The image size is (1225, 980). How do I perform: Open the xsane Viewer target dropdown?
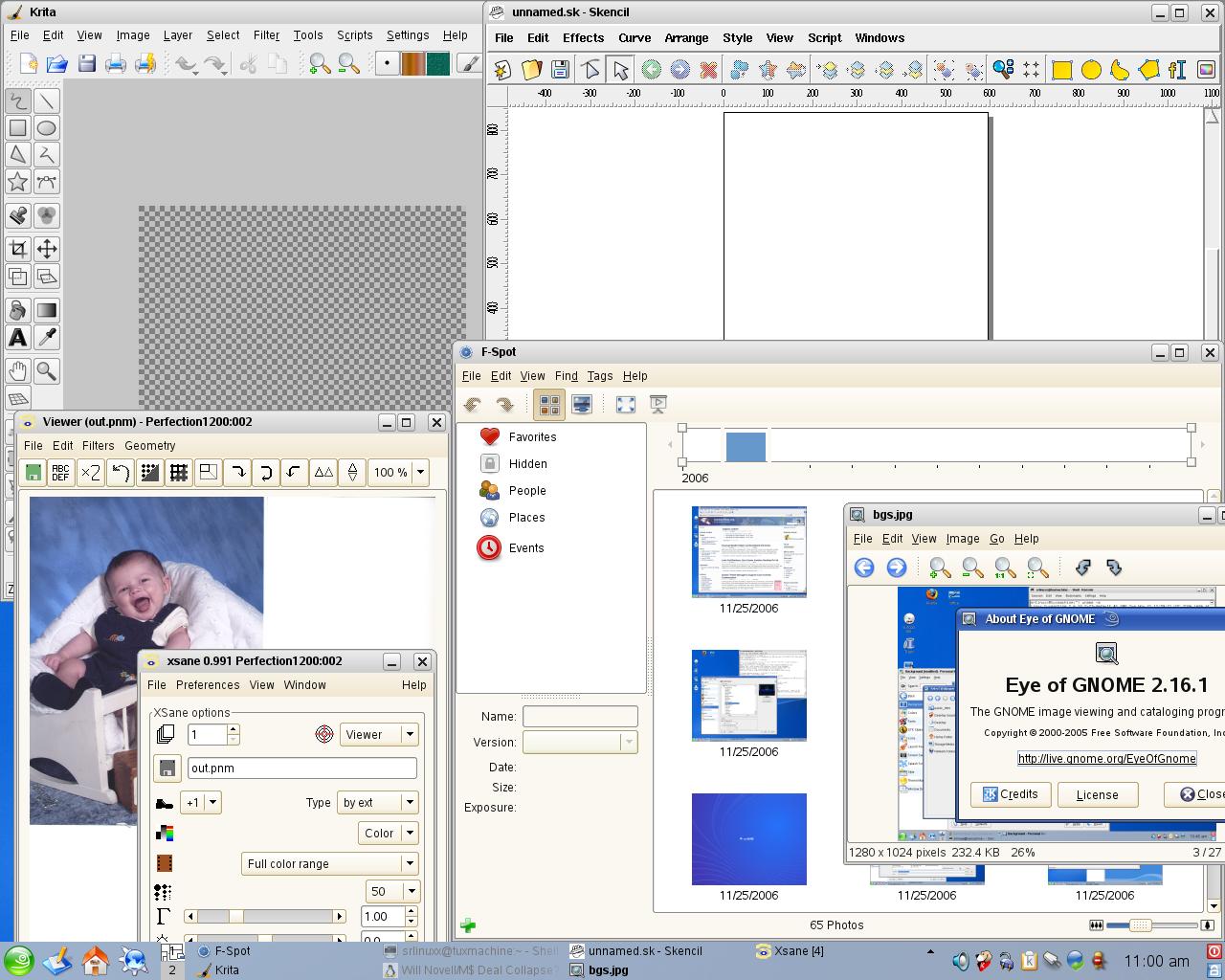379,734
